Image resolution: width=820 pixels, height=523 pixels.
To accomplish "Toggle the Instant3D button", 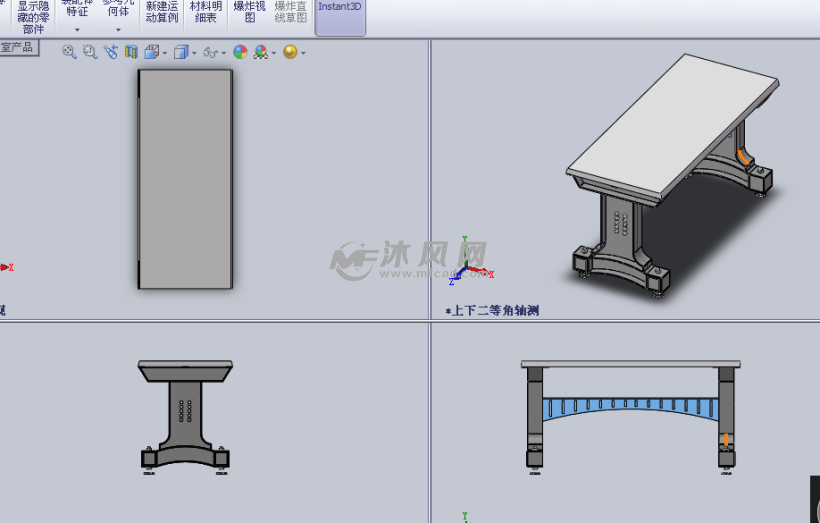I will click(x=340, y=17).
